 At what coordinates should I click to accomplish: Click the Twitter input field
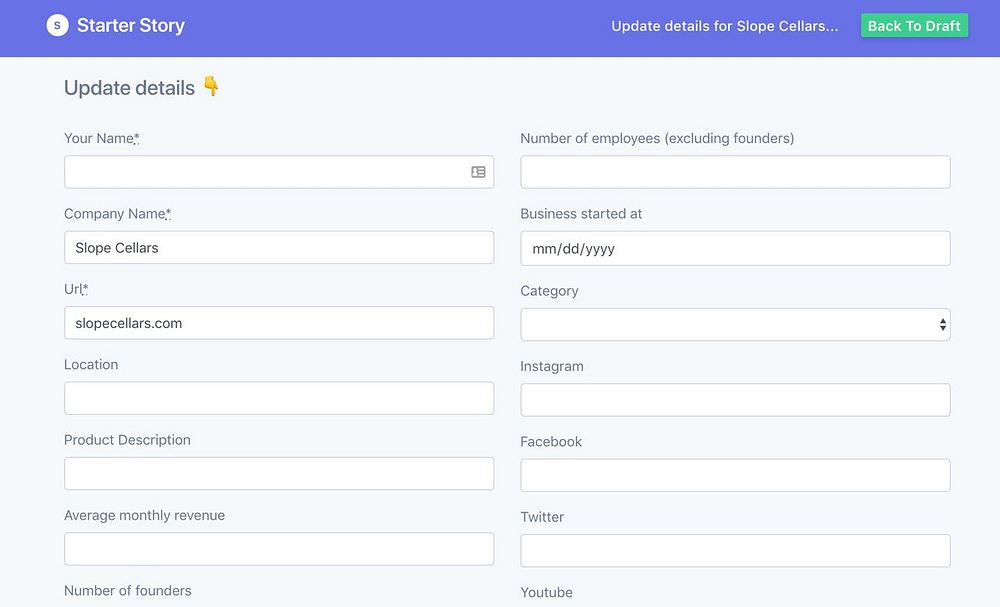[735, 551]
